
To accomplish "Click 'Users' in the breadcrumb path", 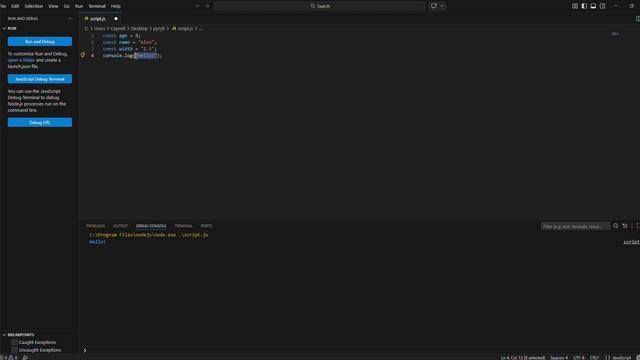I will tap(100, 29).
